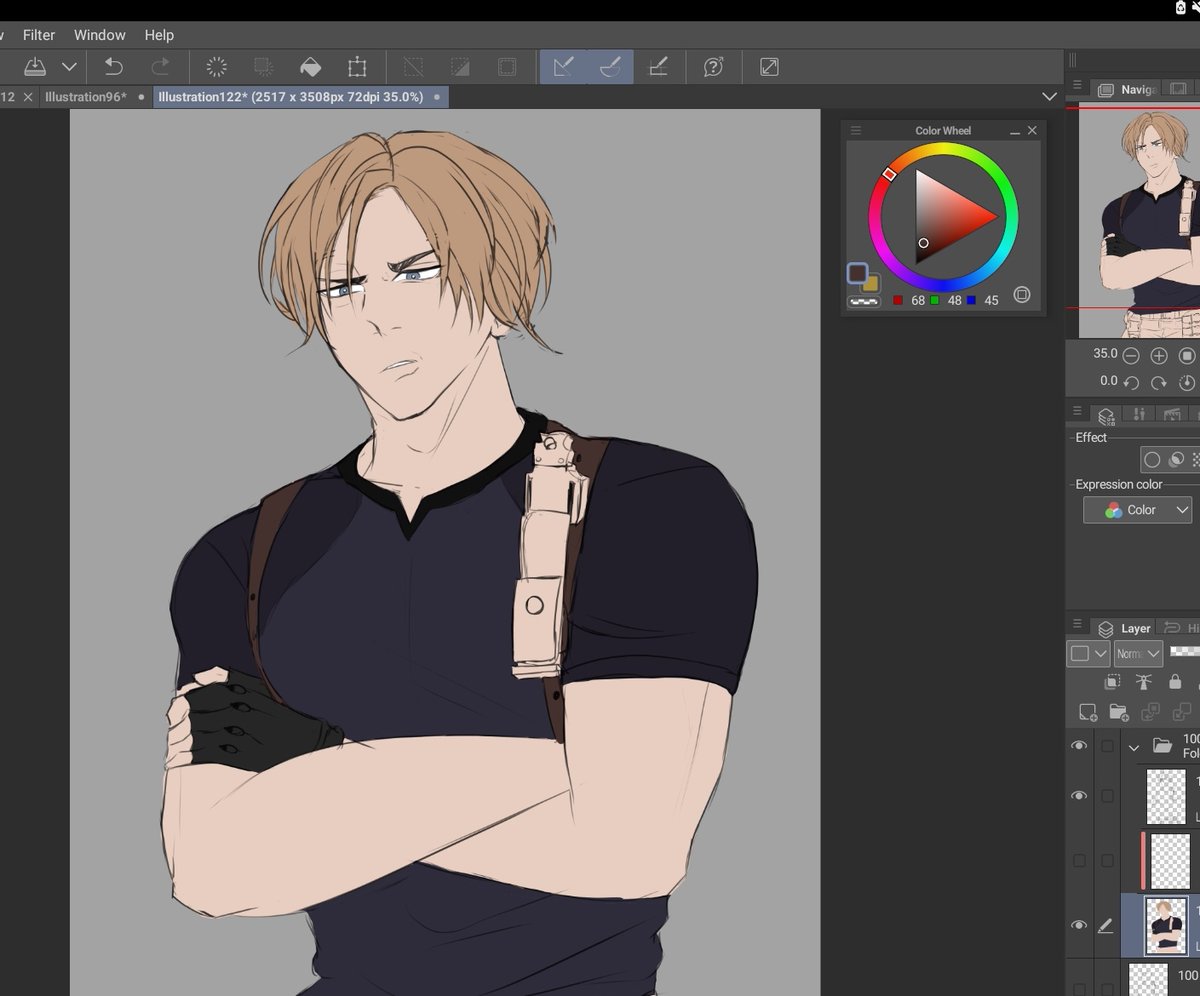
Task: Toggle Snap to Ruler
Action: 563,67
